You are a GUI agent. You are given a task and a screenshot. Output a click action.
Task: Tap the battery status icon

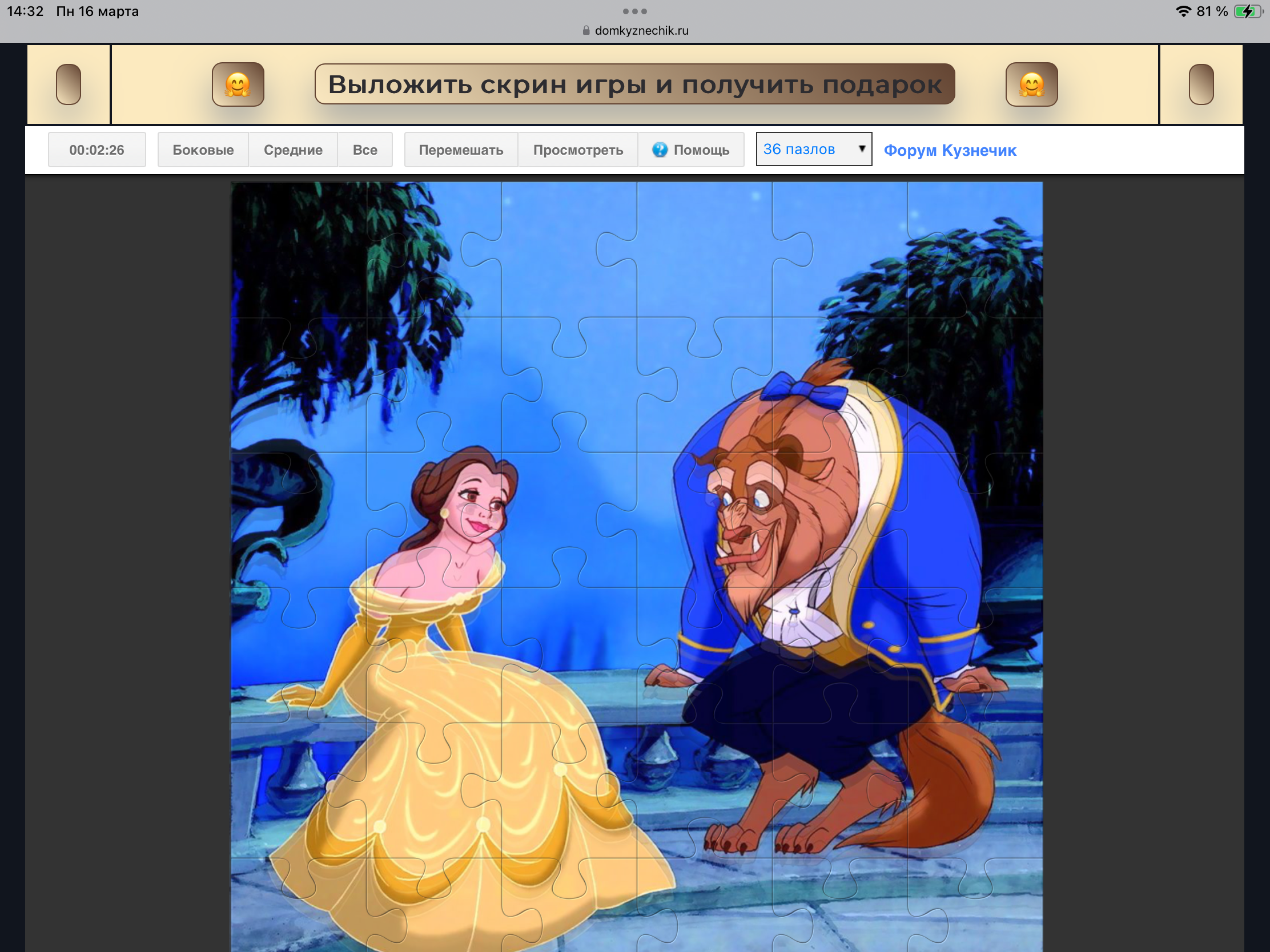coord(1248,11)
